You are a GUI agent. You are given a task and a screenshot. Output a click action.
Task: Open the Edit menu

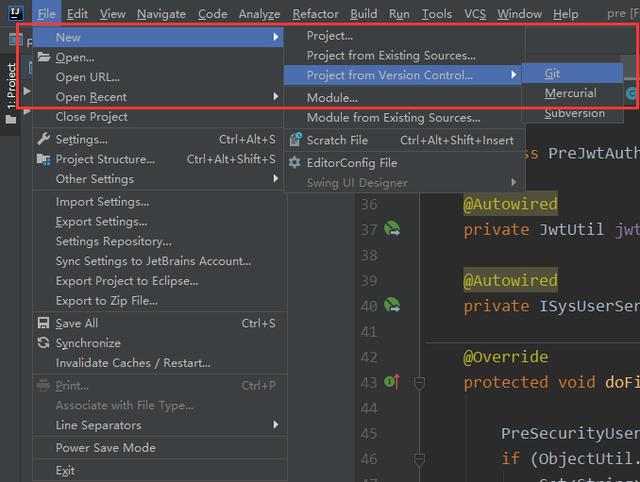click(x=77, y=14)
